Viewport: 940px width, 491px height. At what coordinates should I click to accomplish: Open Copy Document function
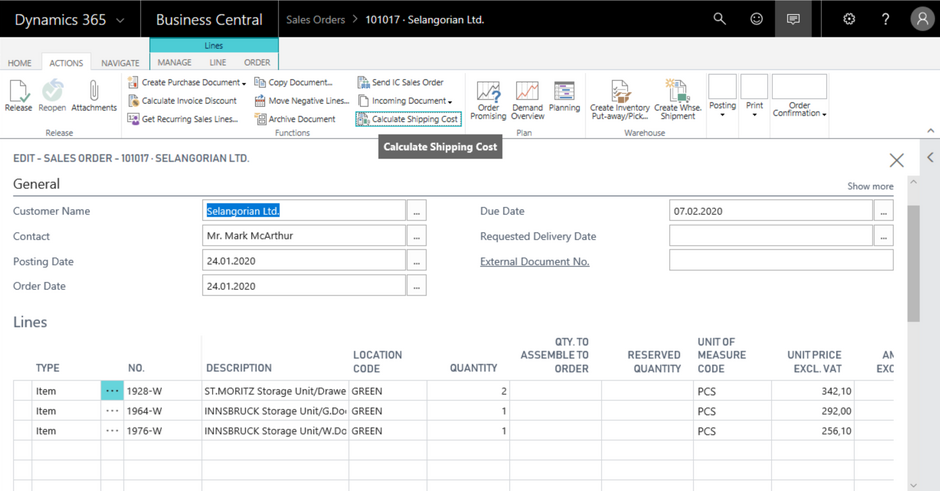coord(293,83)
